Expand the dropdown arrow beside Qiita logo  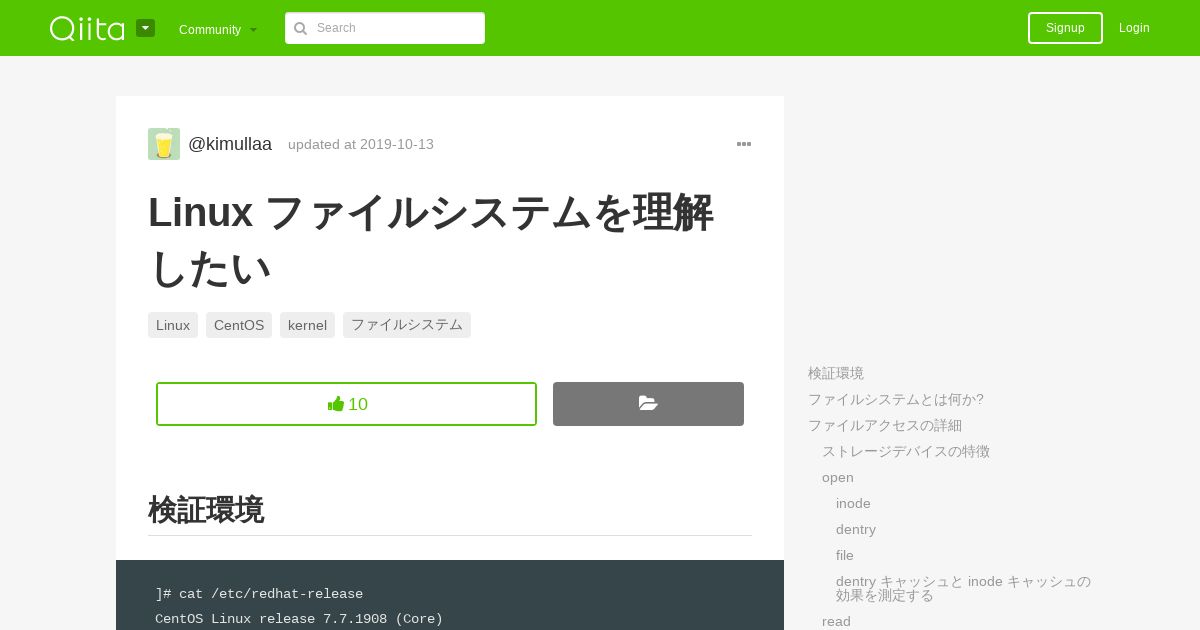click(x=145, y=28)
